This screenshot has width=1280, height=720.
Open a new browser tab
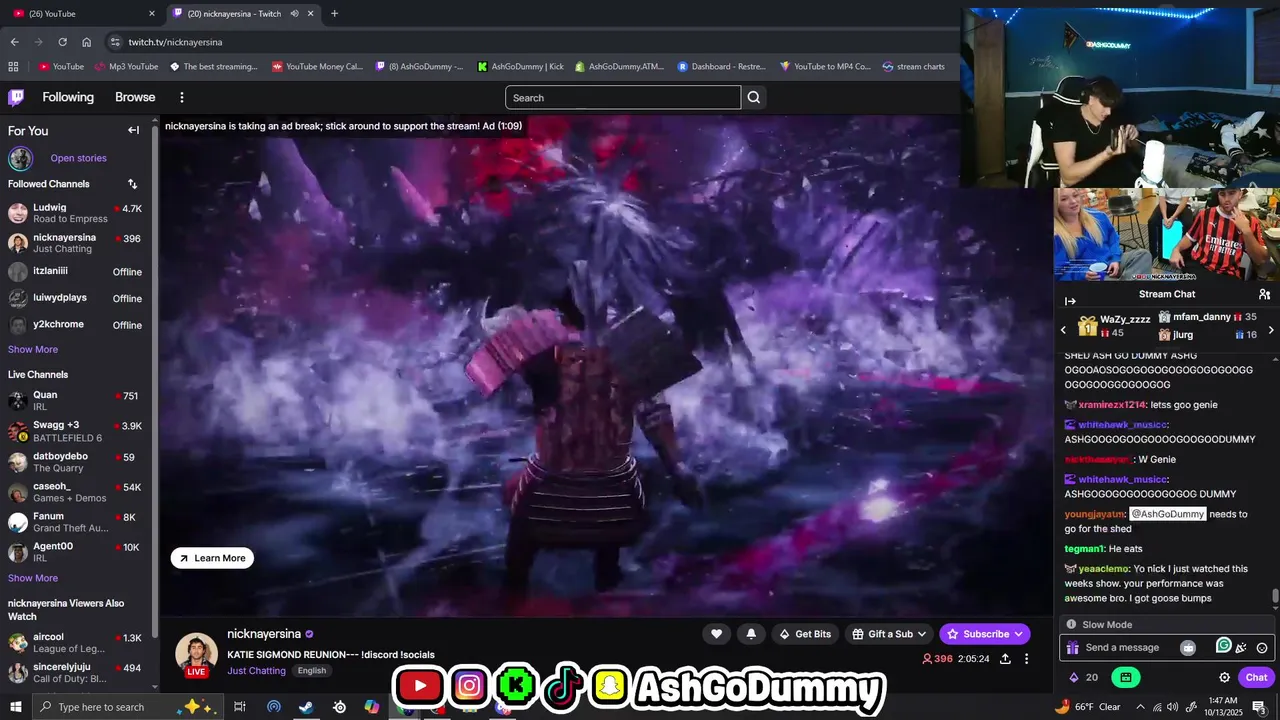pyautogui.click(x=334, y=14)
